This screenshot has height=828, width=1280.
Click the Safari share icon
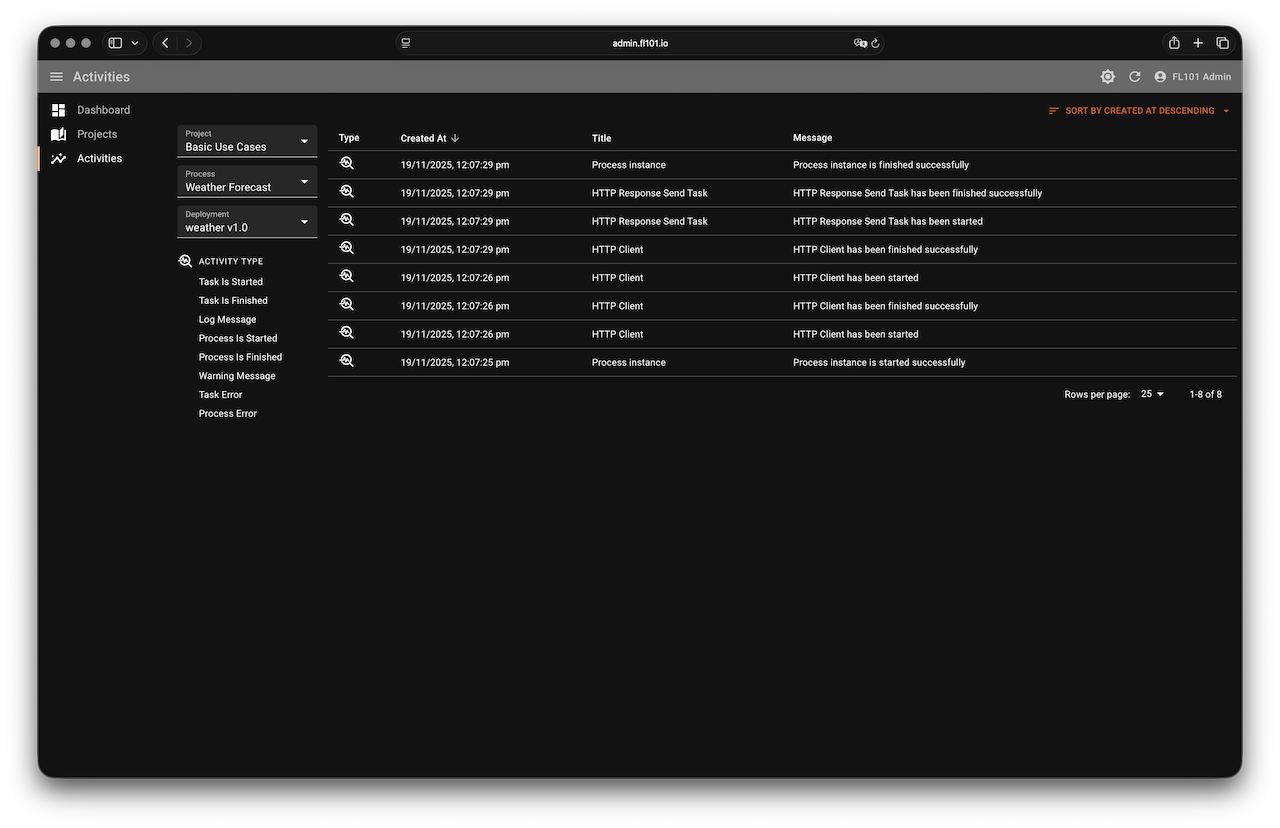(x=1174, y=43)
